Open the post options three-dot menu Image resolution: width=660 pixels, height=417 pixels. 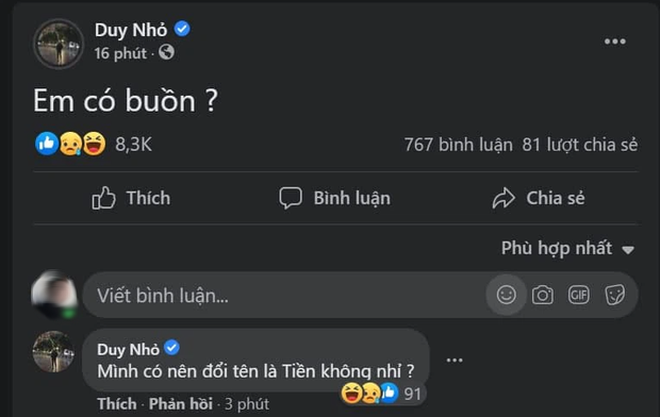pyautogui.click(x=615, y=41)
